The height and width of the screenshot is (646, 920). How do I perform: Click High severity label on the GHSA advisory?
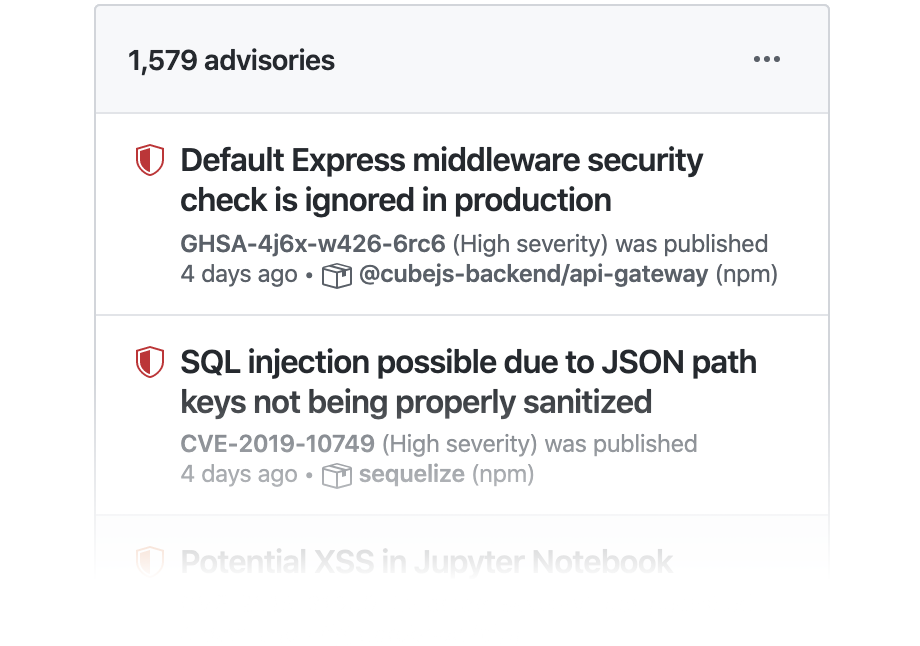coord(530,244)
